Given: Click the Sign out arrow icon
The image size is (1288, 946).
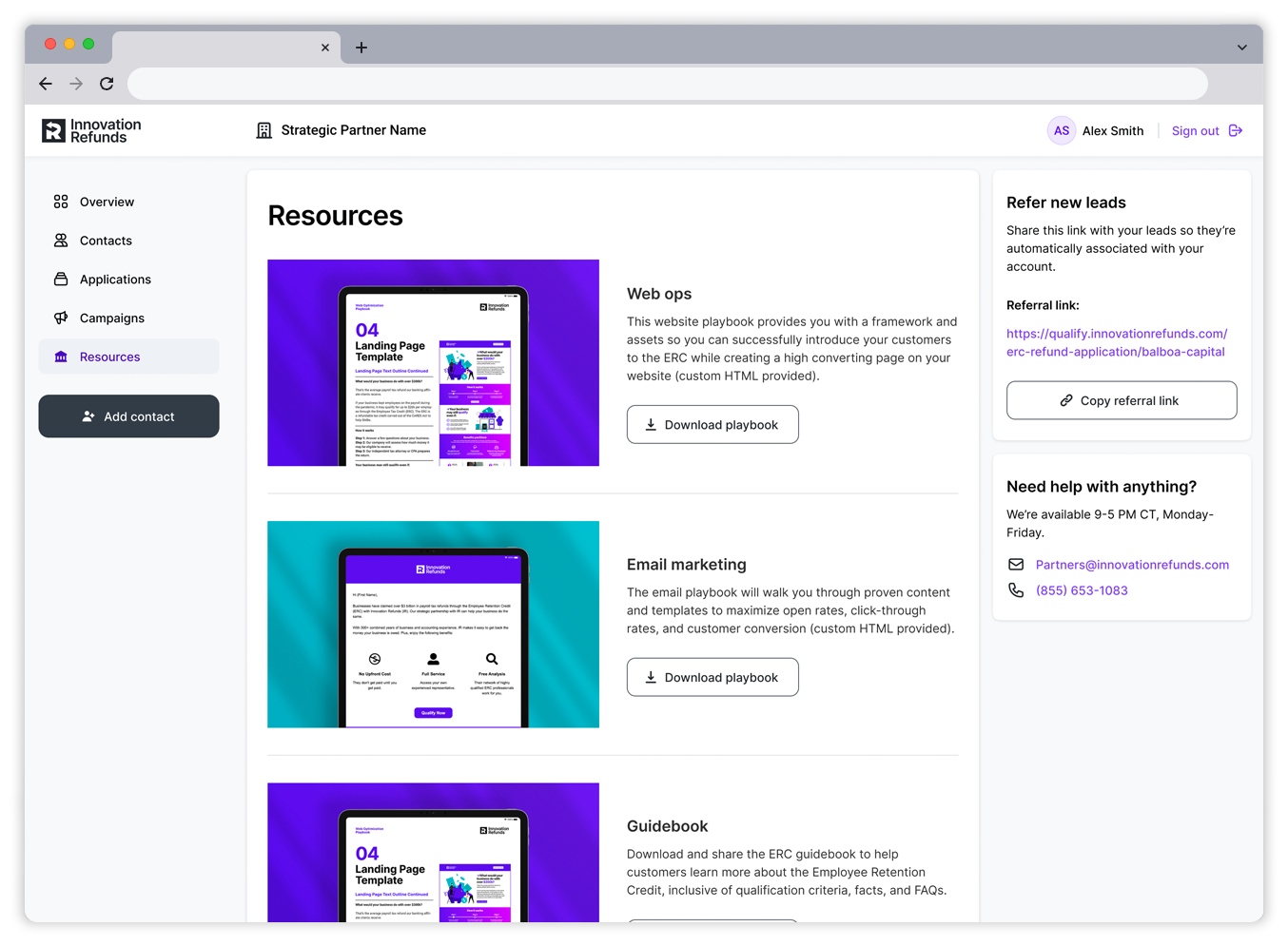Looking at the screenshot, I should coord(1235,131).
